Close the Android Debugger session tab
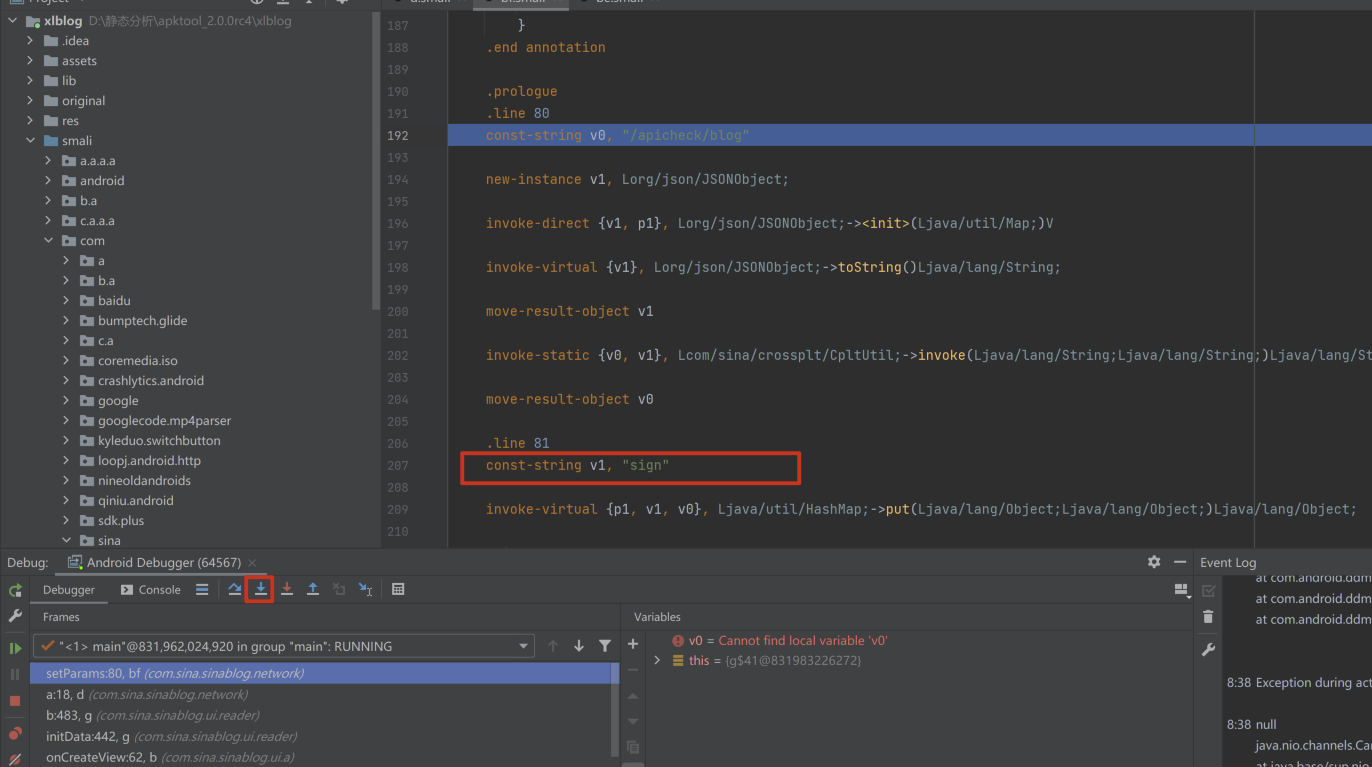This screenshot has height=767, width=1372. [252, 563]
